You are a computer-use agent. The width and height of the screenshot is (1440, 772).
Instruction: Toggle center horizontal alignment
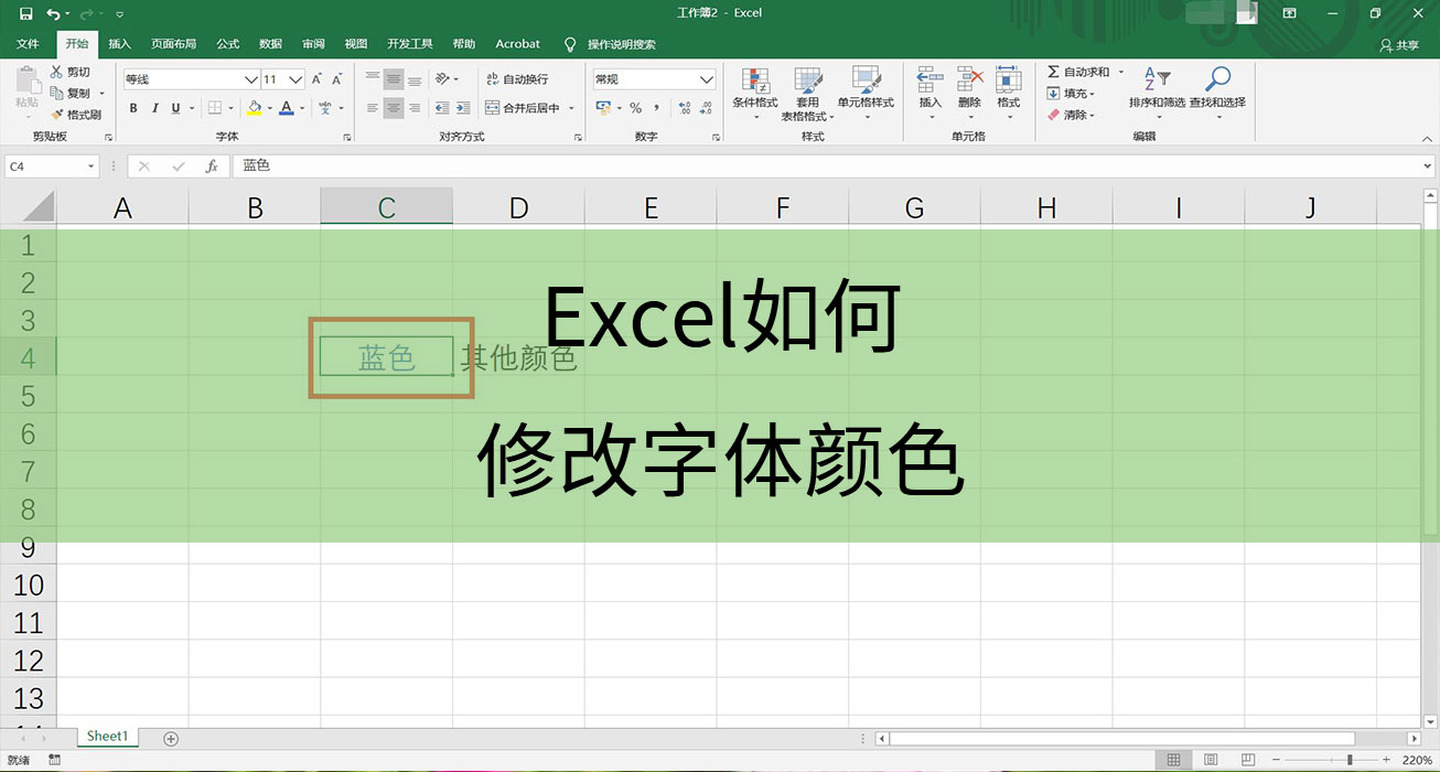[x=393, y=108]
